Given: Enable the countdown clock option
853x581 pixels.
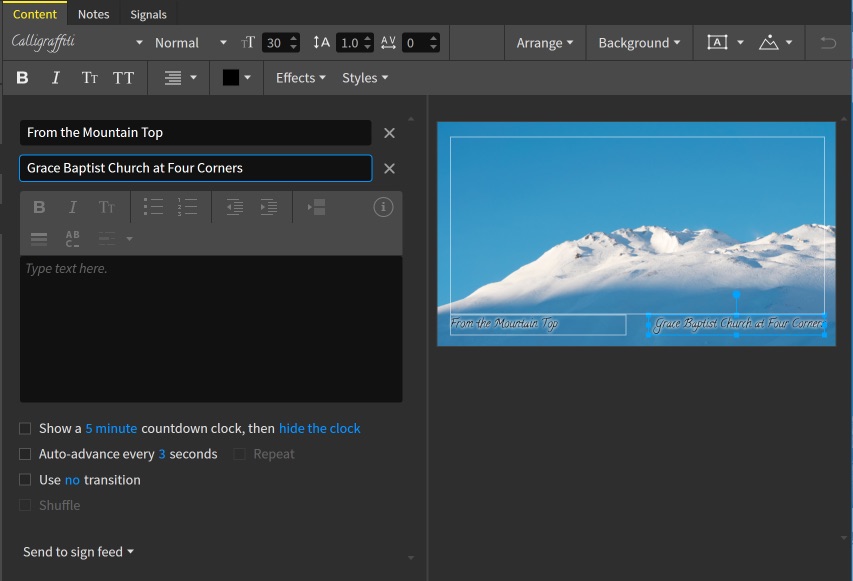Looking at the screenshot, I should tap(25, 428).
